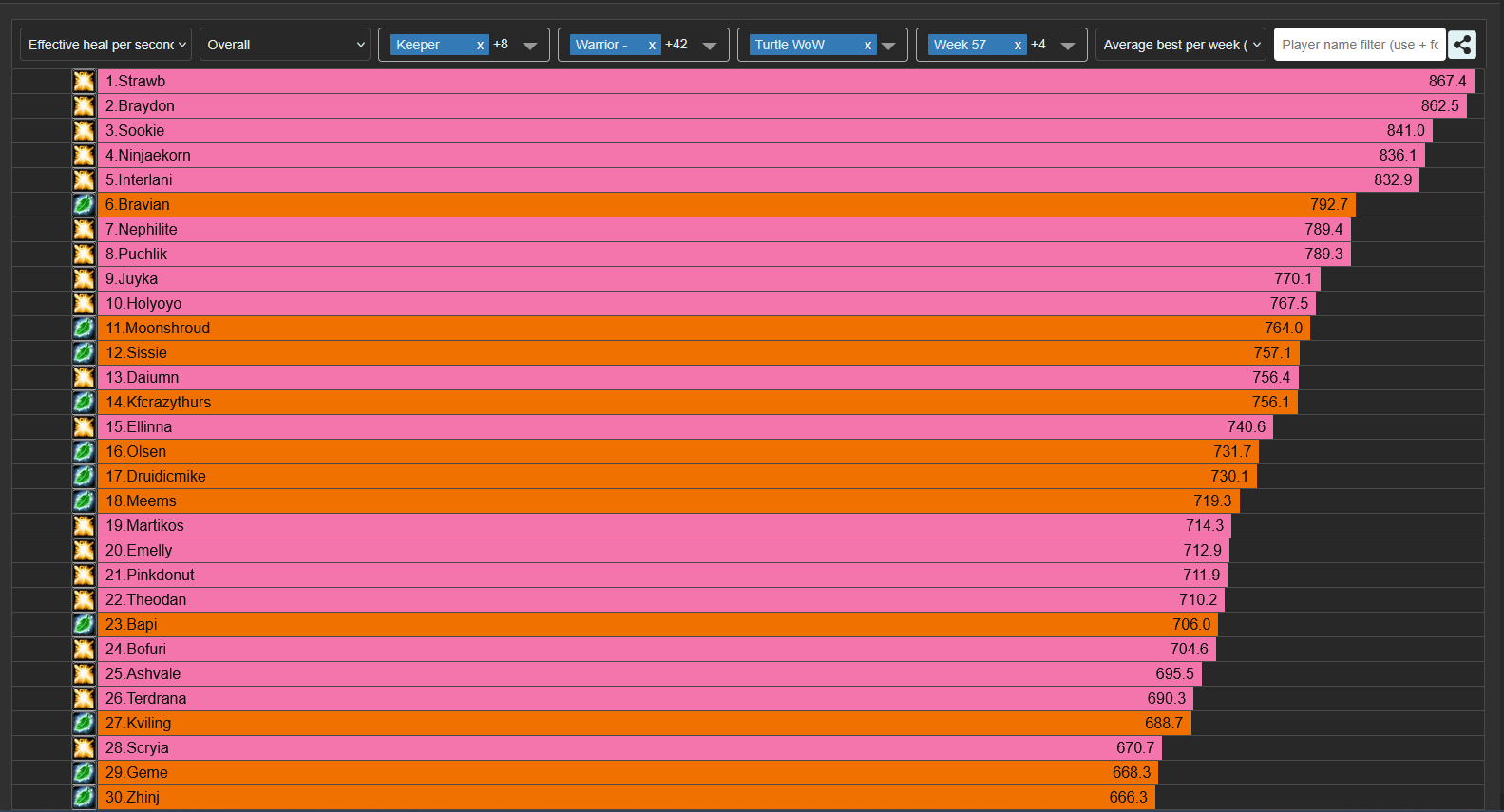Expand the Warrior class multi-select arrow
Viewport: 1504px width, 812px height.
(x=710, y=46)
